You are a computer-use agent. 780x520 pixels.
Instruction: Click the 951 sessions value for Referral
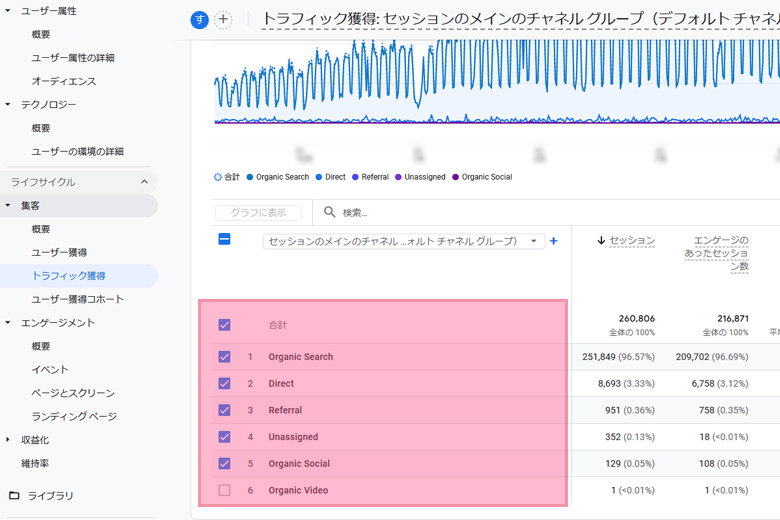(612, 410)
